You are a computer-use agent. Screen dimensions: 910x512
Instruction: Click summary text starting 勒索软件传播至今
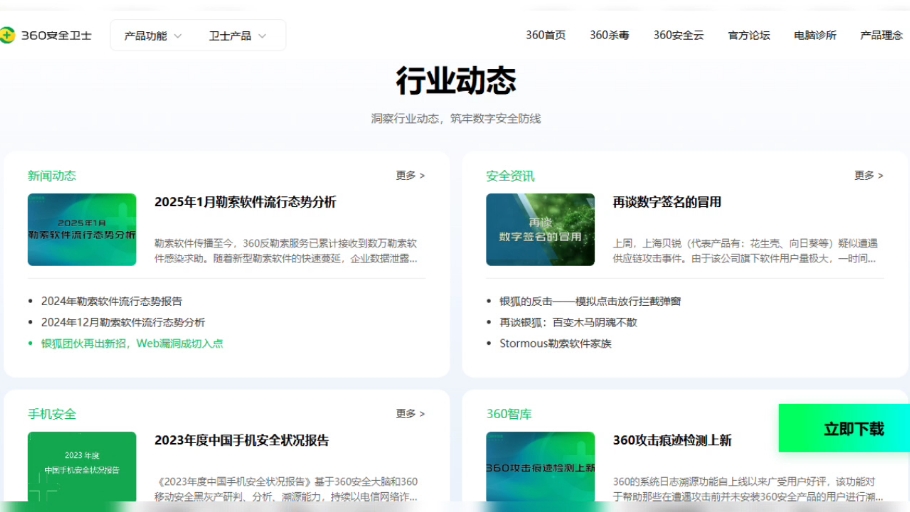pos(286,251)
